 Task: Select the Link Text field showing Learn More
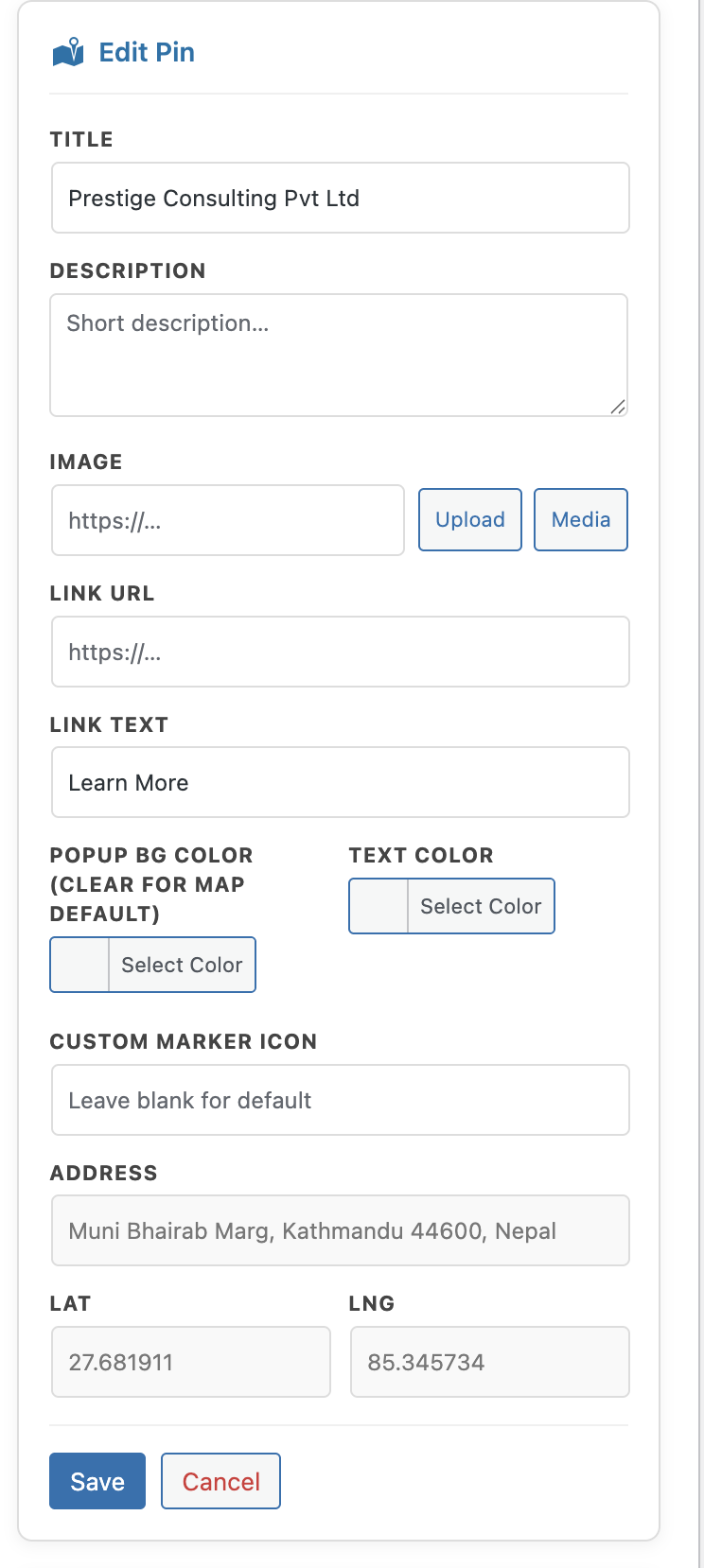[x=340, y=782]
